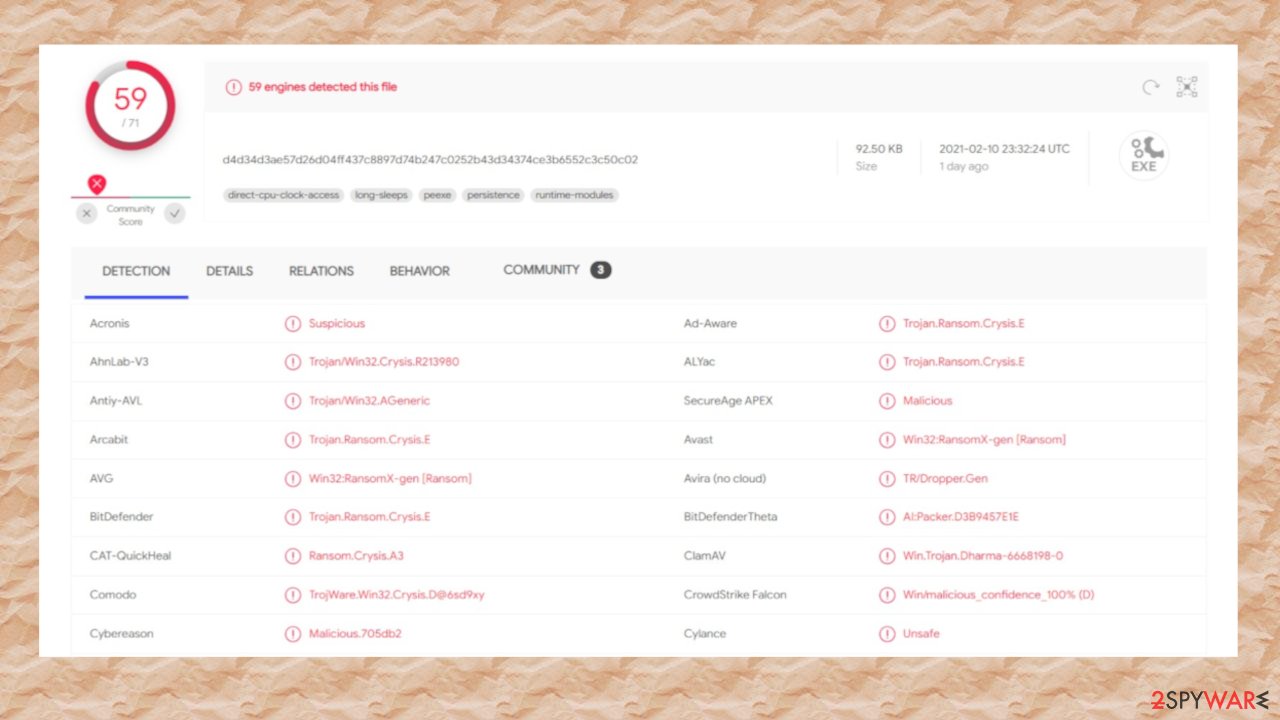This screenshot has width=1280, height=720.
Task: Click the COMMUNITY count badge showing 3
Action: 600,270
